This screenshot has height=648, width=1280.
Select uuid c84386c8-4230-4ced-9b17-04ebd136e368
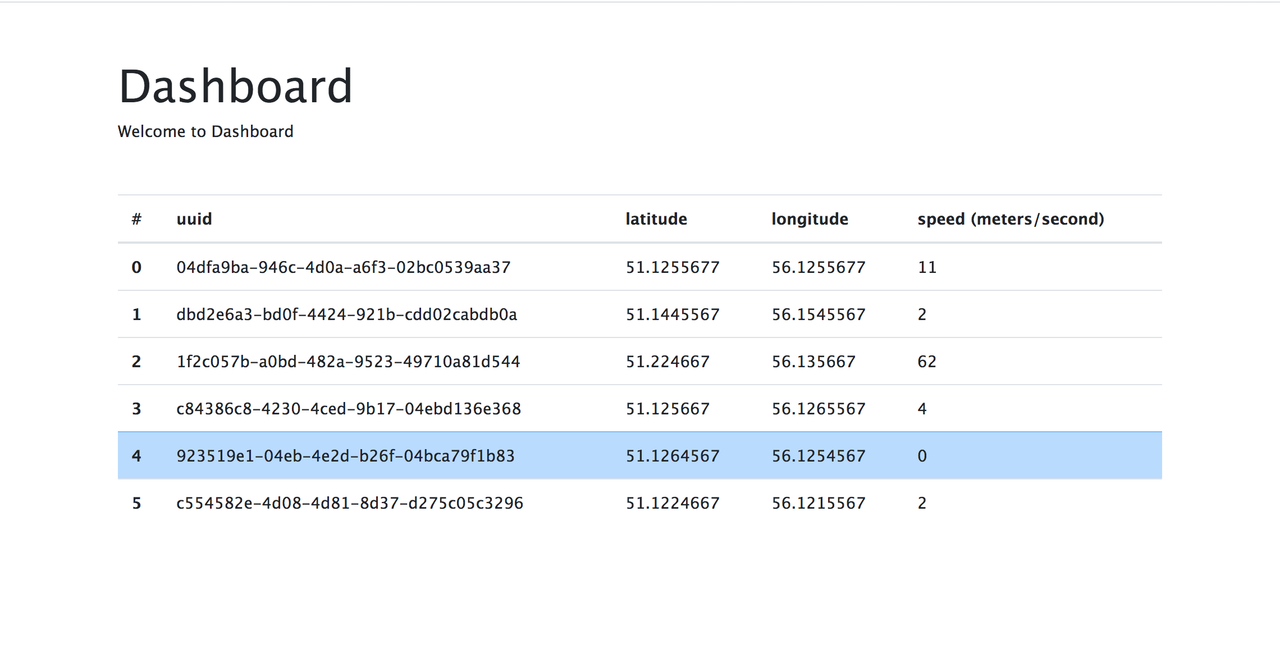point(349,408)
